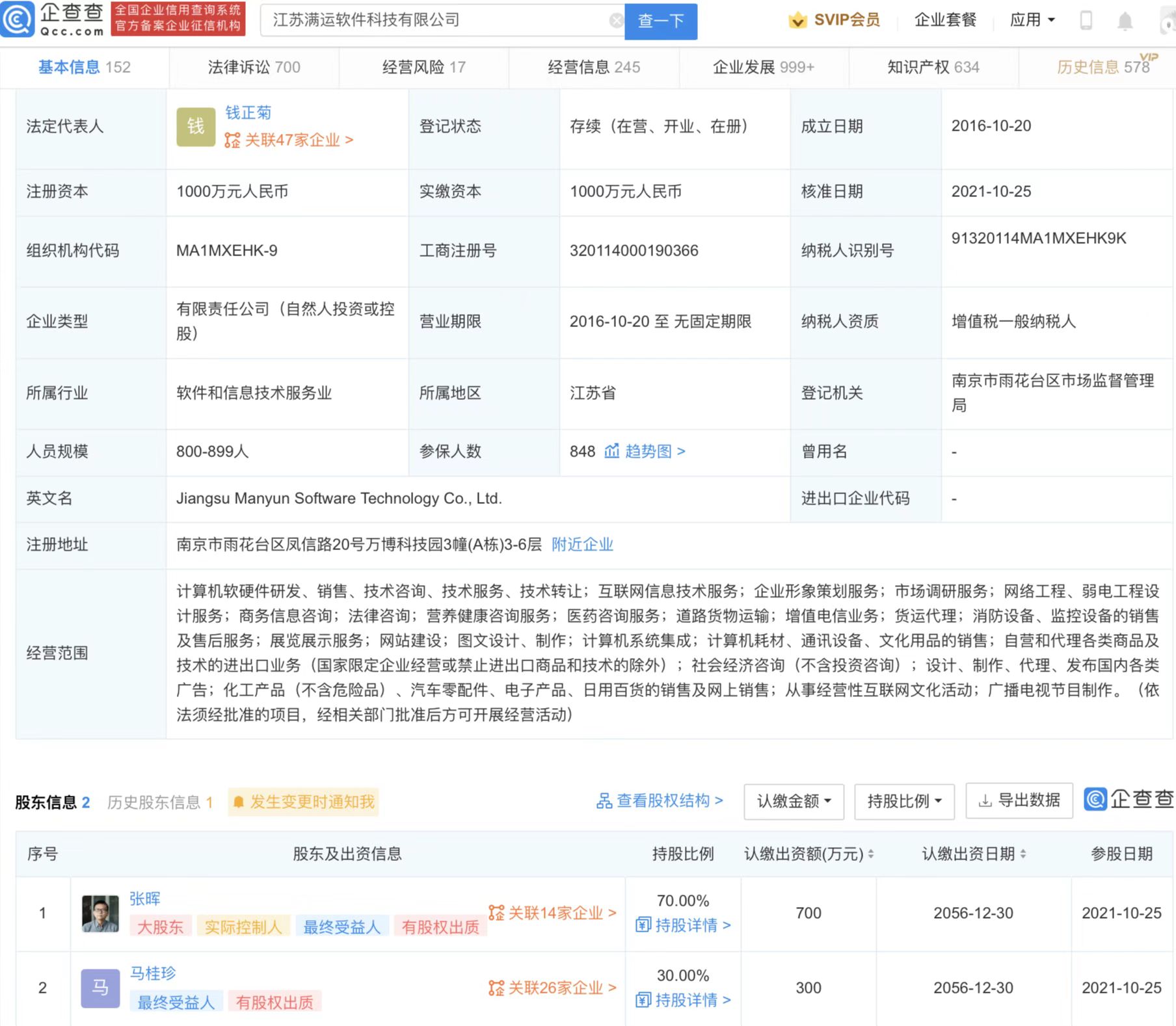The image size is (1176, 1026).
Task: Select the 历史股东信息 sub-tab
Action: 160,802
